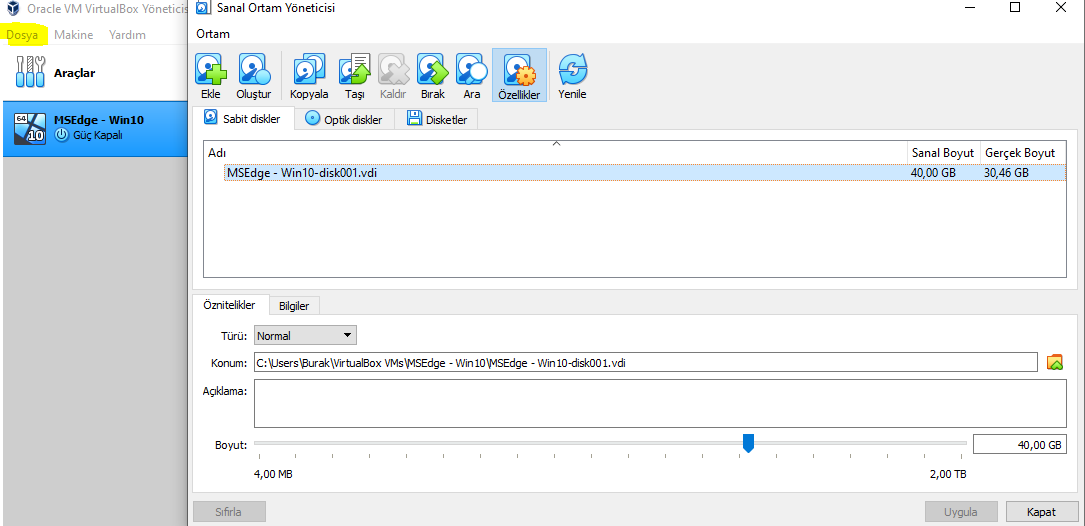Maximize the Sanal Ortam Yöneticisi window

click(1014, 8)
